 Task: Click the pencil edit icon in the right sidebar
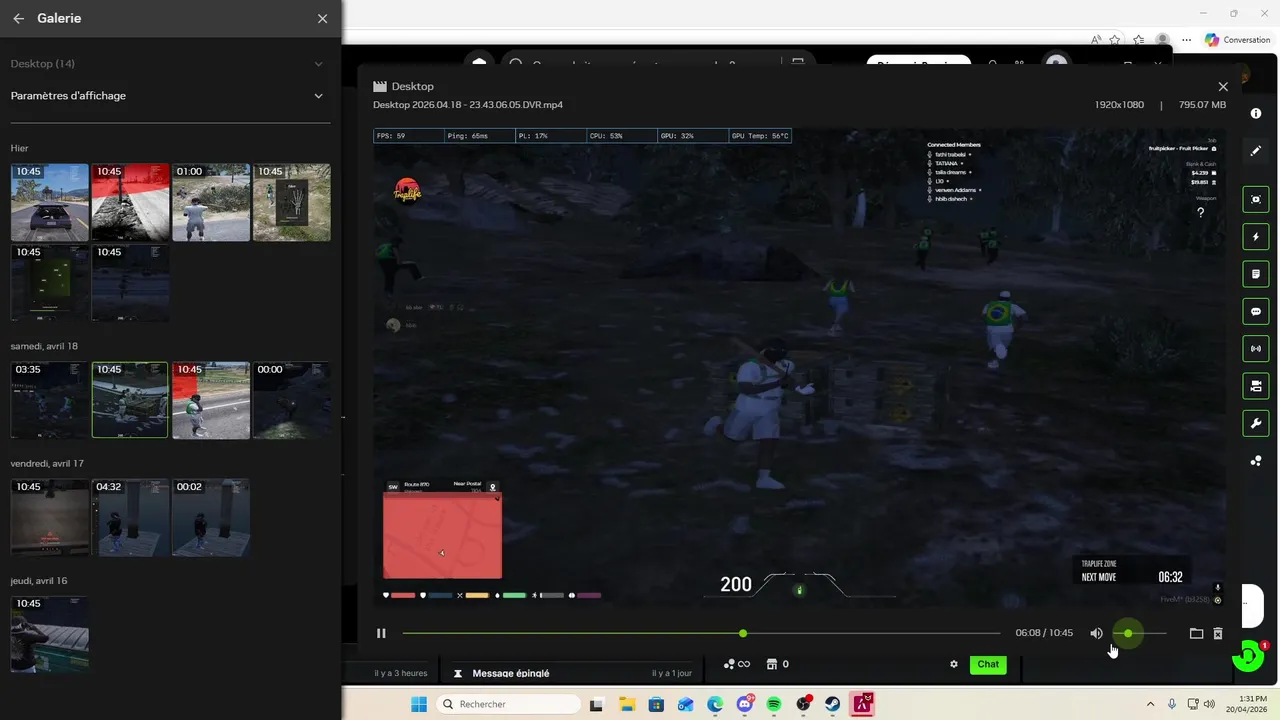click(1256, 151)
